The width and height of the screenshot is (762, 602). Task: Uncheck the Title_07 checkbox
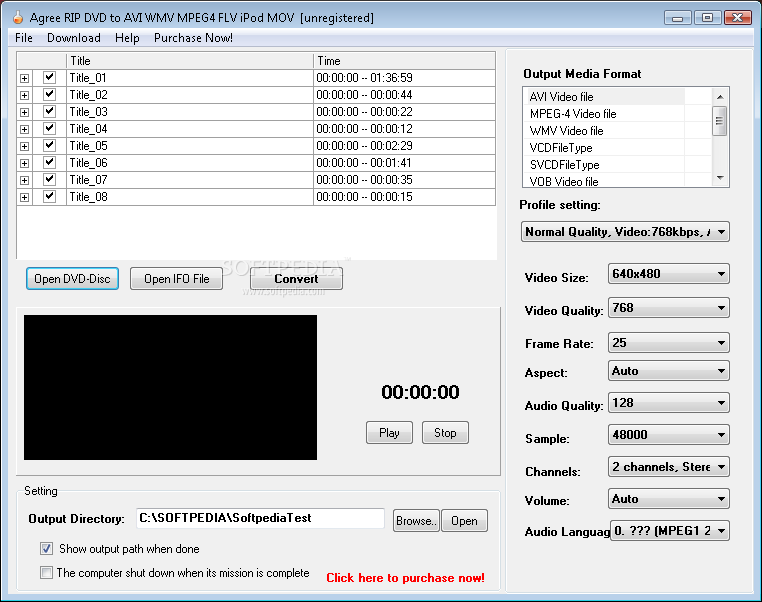[49, 179]
